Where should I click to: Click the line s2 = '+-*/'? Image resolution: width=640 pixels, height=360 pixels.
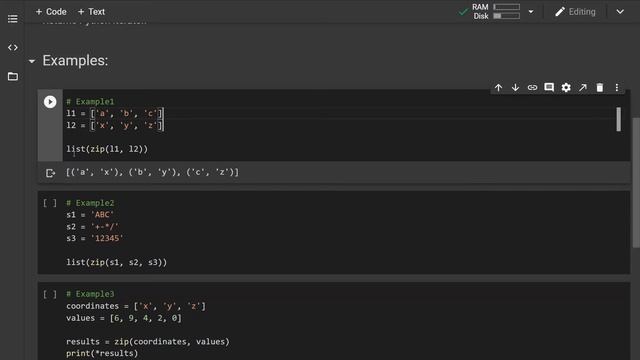pyautogui.click(x=93, y=227)
